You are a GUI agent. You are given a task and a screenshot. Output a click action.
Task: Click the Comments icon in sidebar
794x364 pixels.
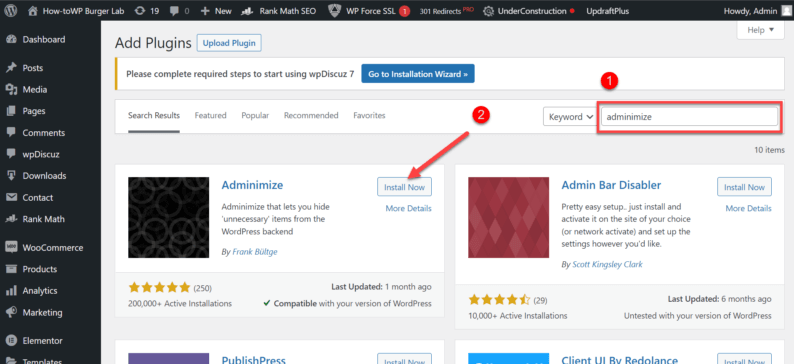click(11, 133)
